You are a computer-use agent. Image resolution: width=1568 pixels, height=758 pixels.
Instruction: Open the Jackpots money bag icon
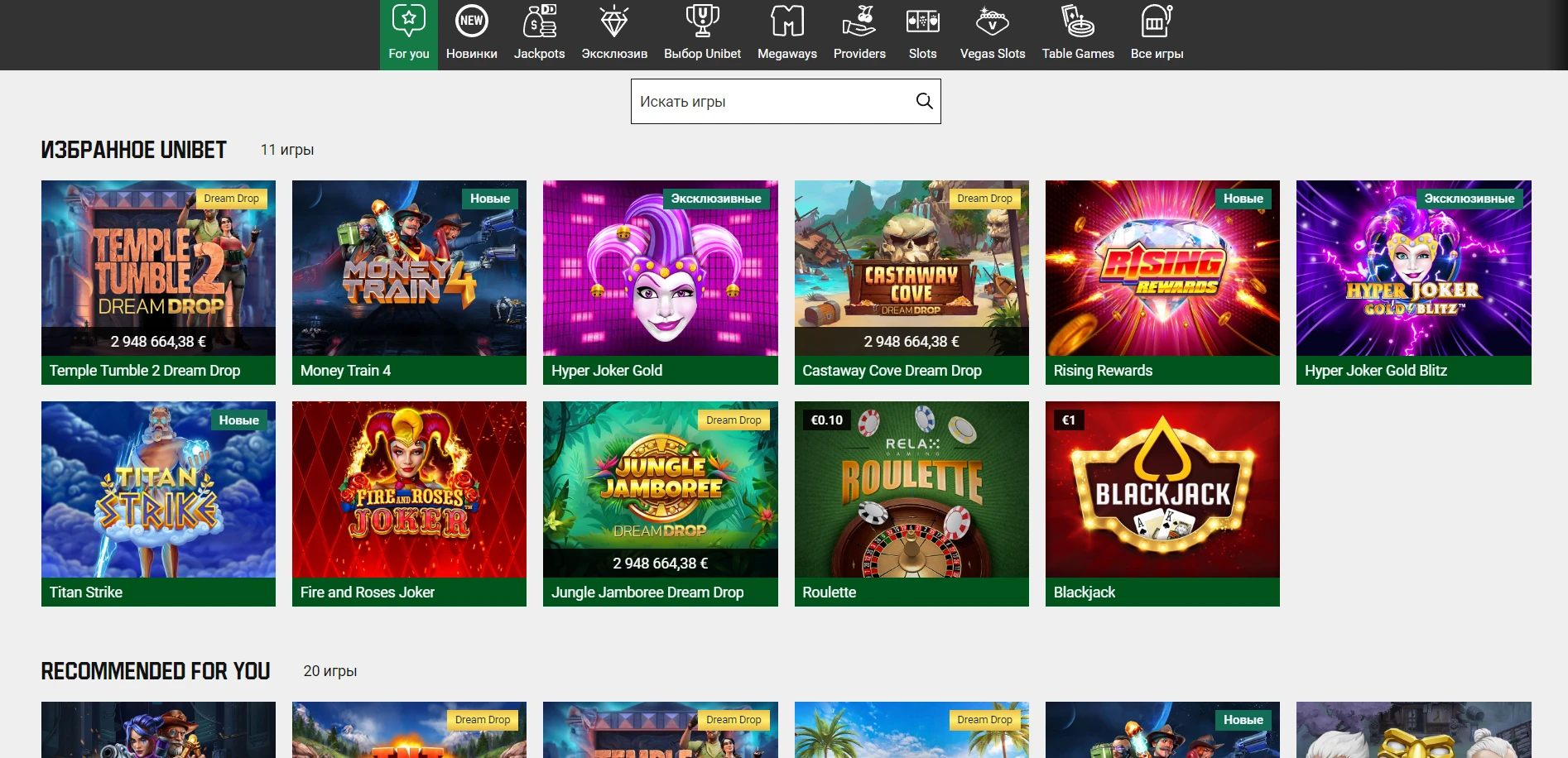tap(540, 22)
